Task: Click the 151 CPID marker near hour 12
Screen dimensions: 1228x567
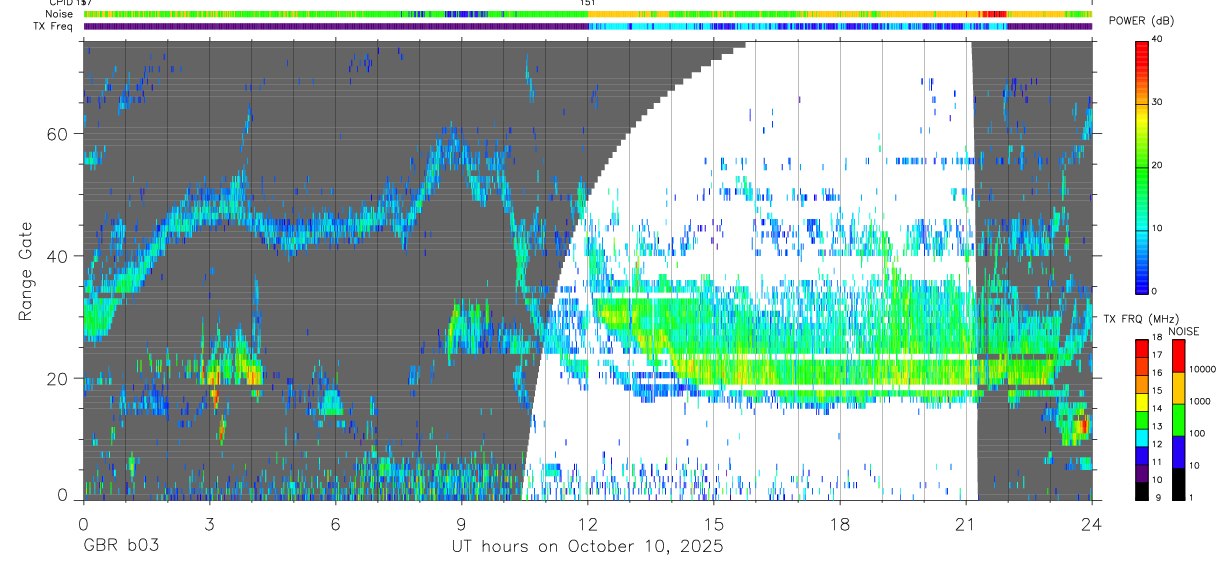Action: click(x=588, y=3)
